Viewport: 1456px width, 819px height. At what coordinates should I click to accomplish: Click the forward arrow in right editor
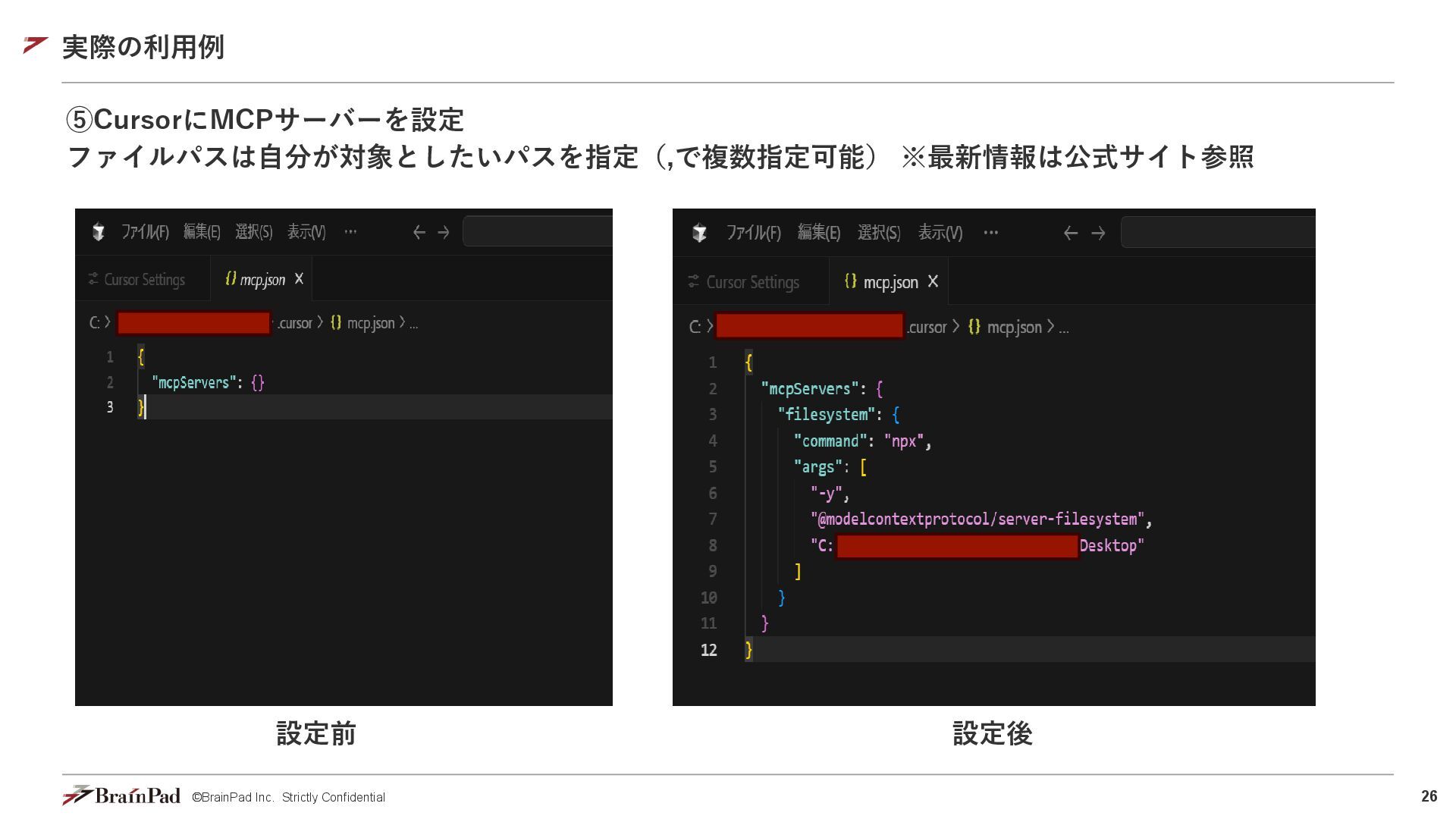click(1097, 233)
